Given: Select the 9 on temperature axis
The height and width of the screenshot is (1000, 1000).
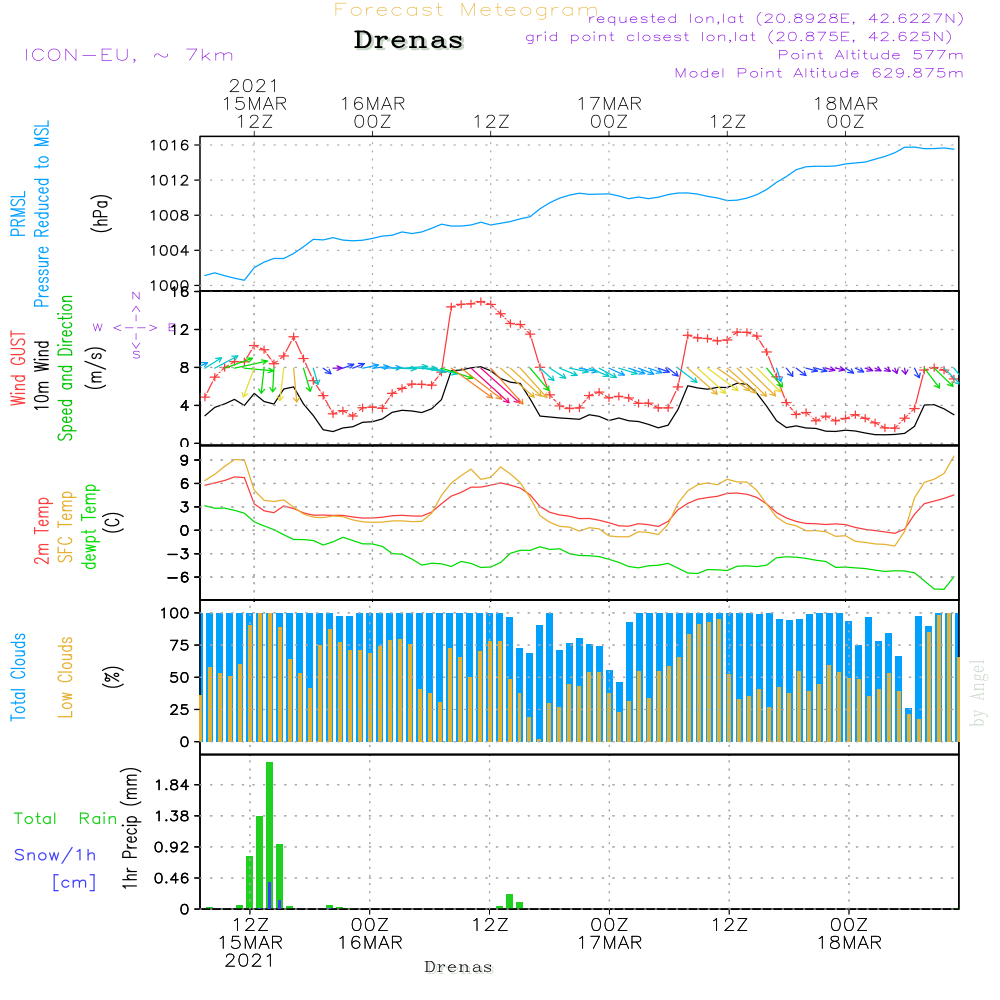Looking at the screenshot, I should (x=184, y=460).
